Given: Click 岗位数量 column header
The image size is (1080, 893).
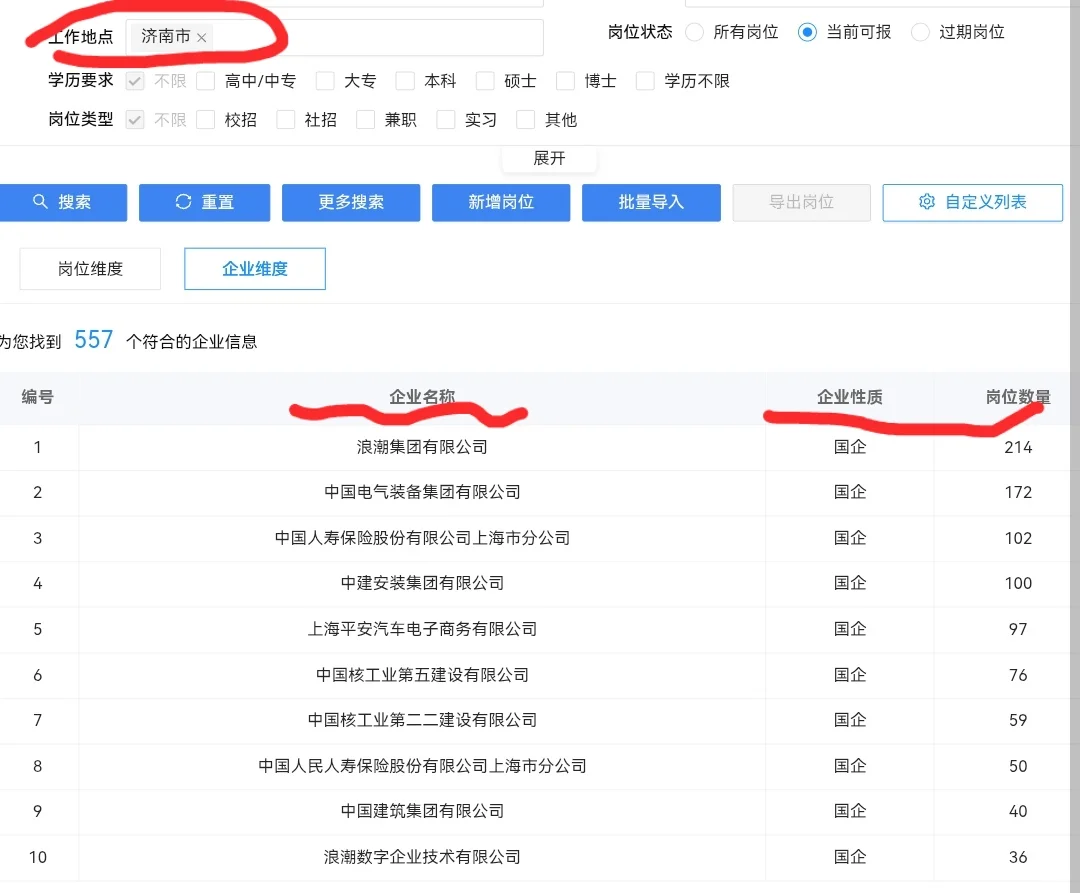Looking at the screenshot, I should tap(1018, 397).
